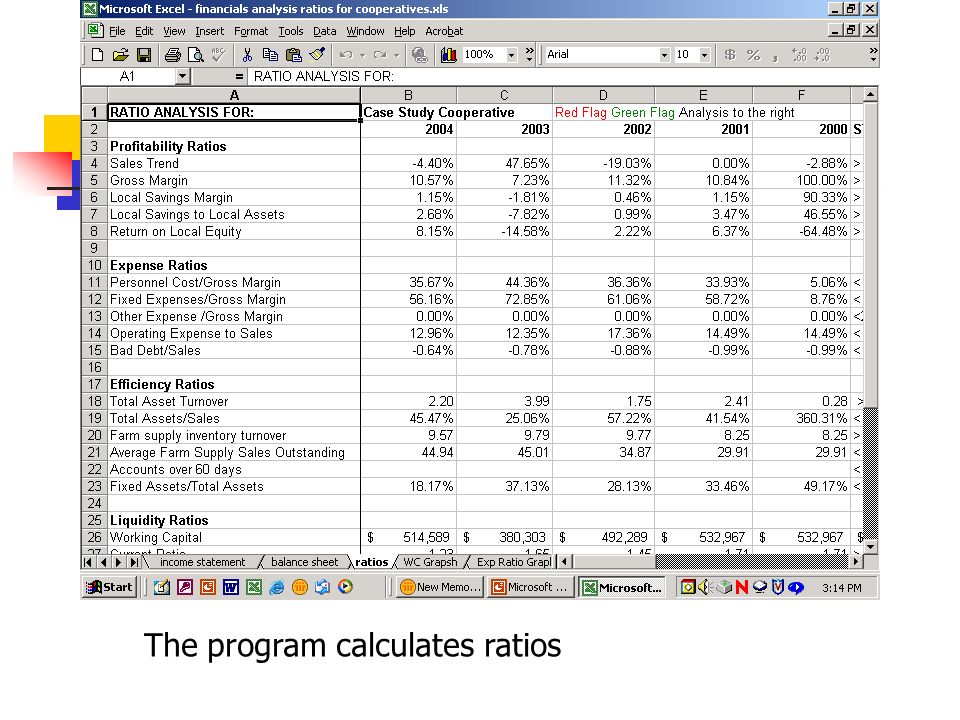Click the Undo arrow icon

pyautogui.click(x=346, y=55)
